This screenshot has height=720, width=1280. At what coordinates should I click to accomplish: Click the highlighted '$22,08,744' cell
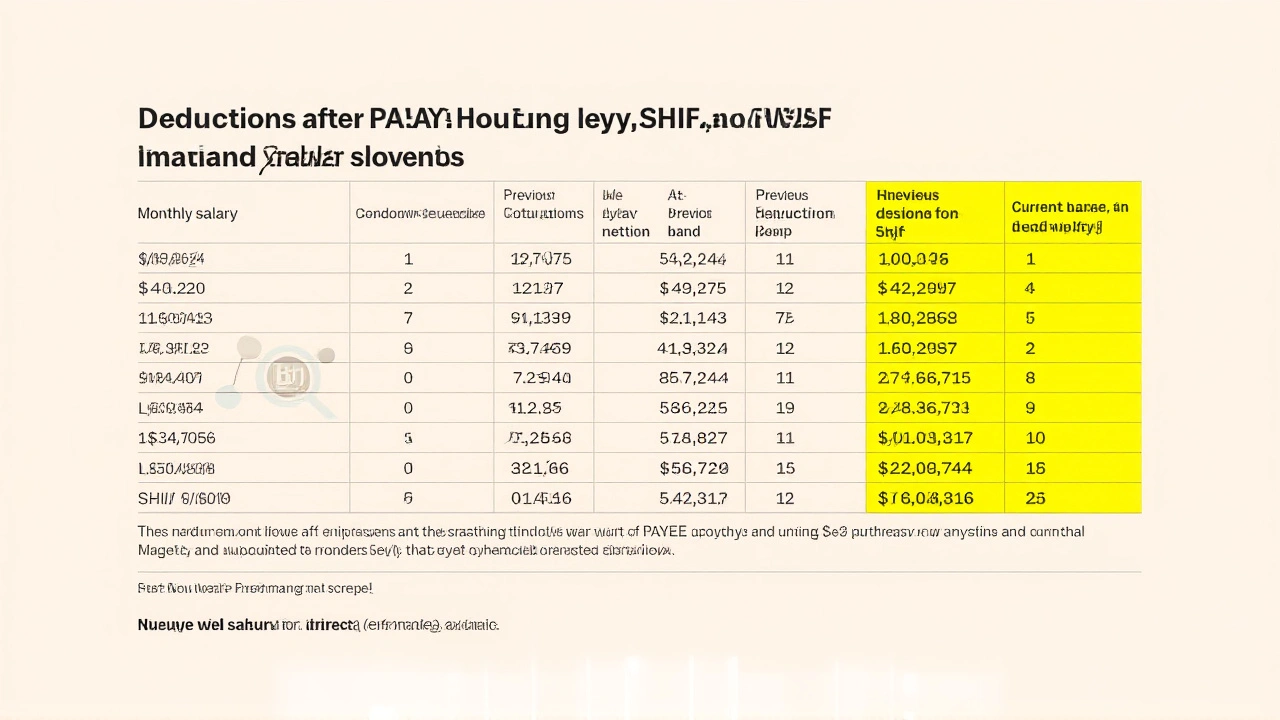[924, 468]
